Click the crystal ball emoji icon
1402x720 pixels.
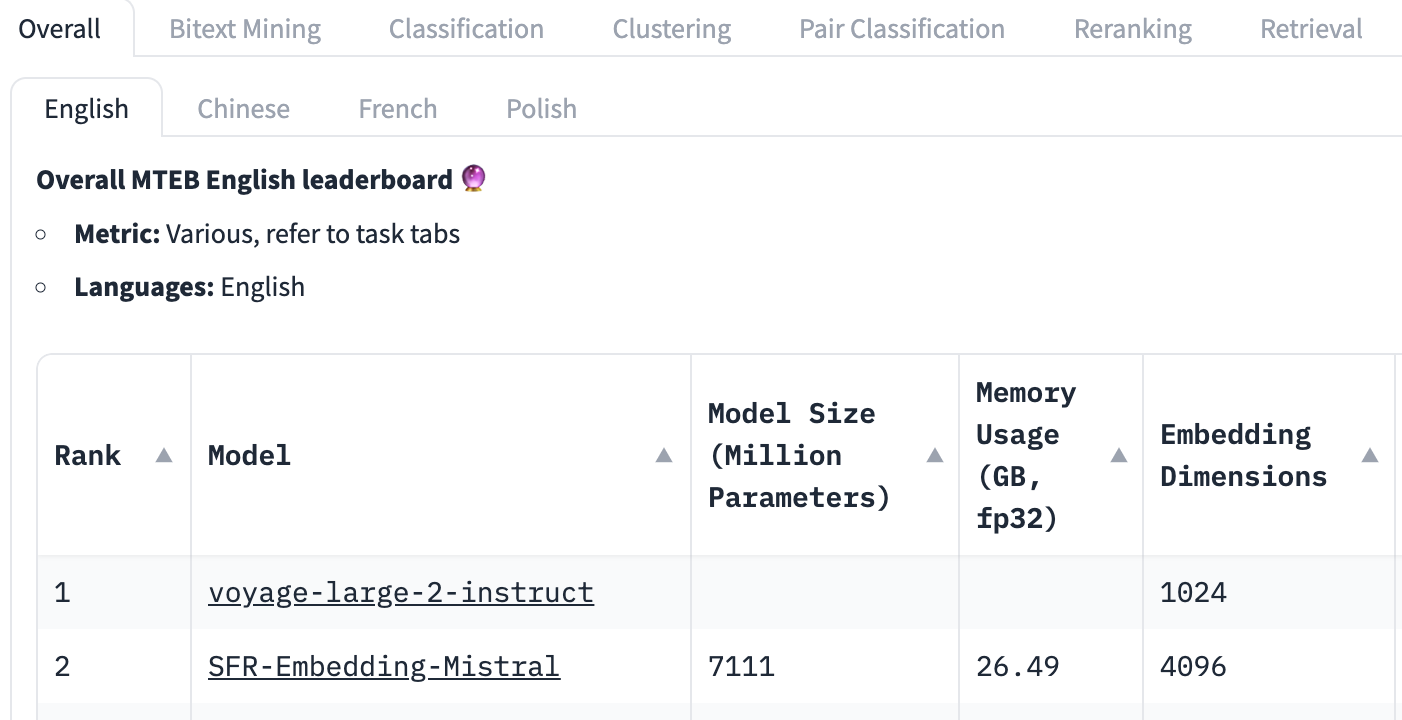point(473,180)
